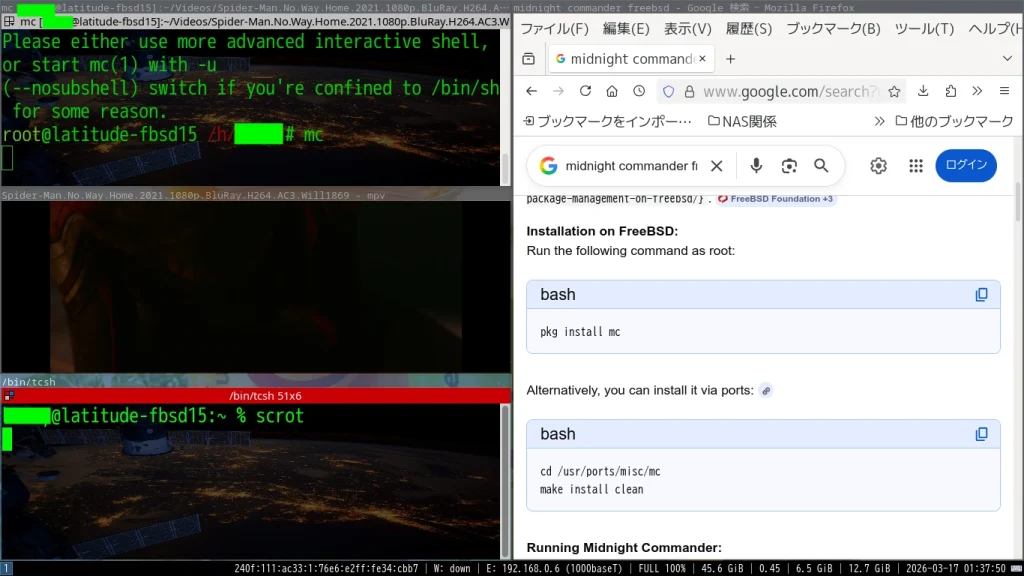The image size is (1024, 576).
Task: Start Google voice search with microphone
Action: pos(756,166)
